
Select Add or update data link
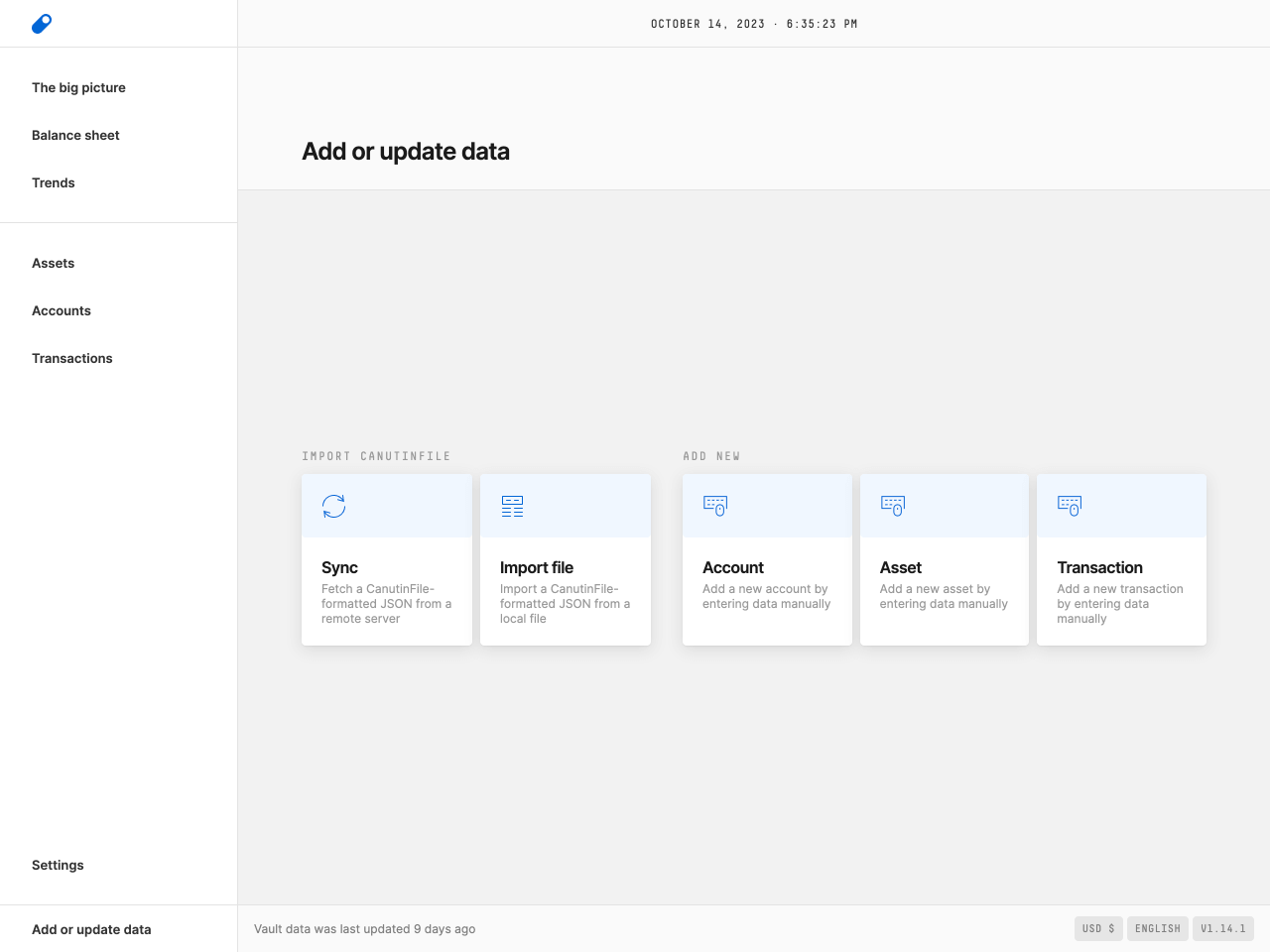(x=91, y=929)
